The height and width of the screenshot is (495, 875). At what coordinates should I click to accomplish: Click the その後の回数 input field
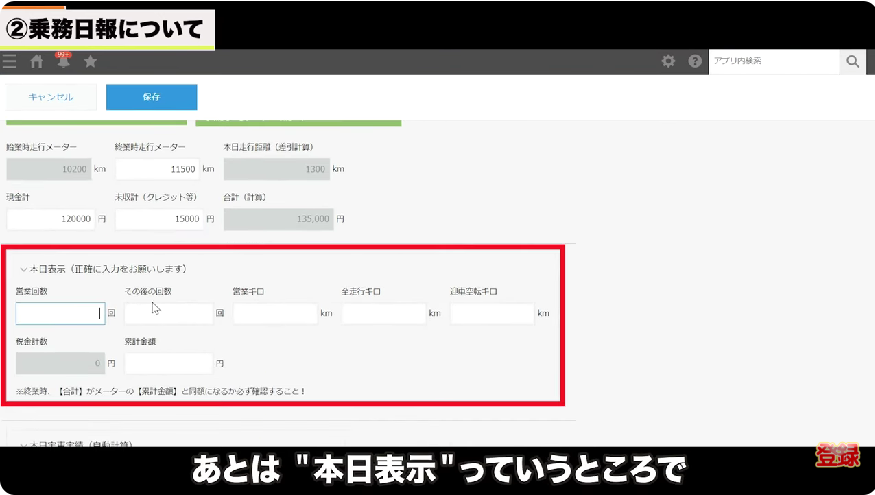168,314
